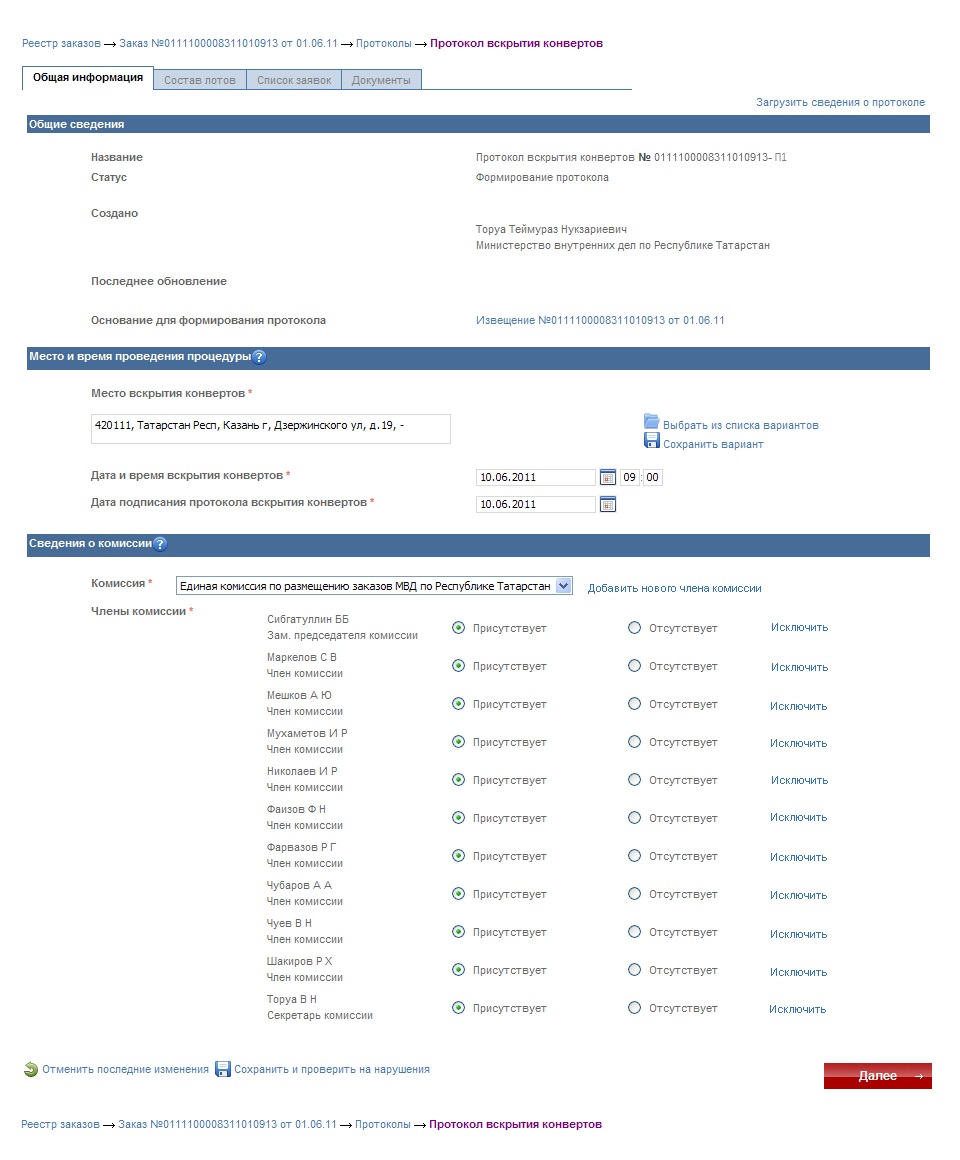The height and width of the screenshot is (1160, 960).
Task: Click status text Формирование протокола
Action: 542,178
